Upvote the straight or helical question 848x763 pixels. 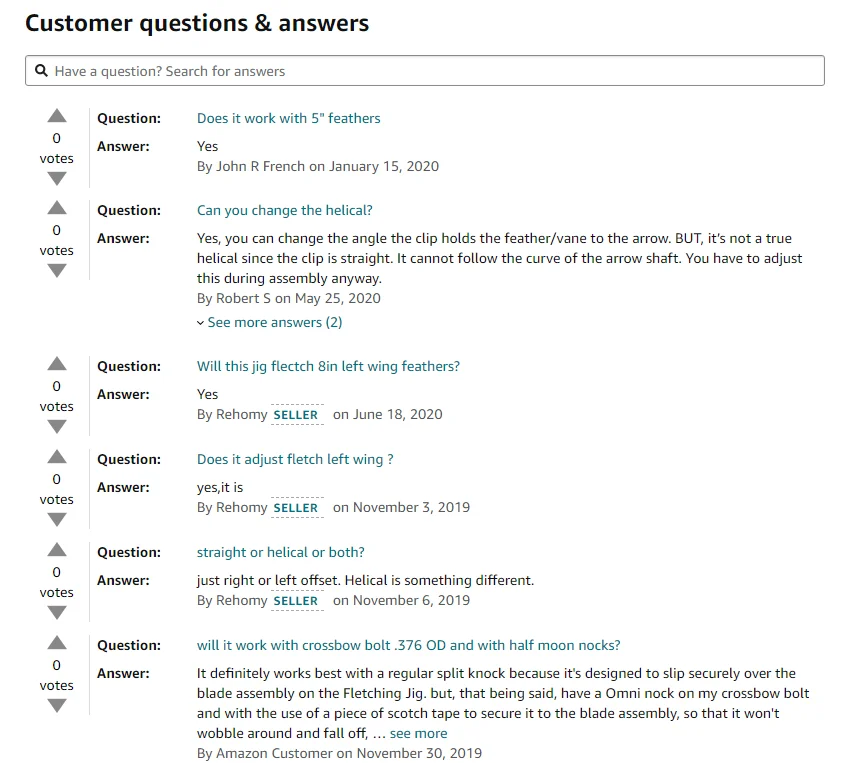coord(57,550)
